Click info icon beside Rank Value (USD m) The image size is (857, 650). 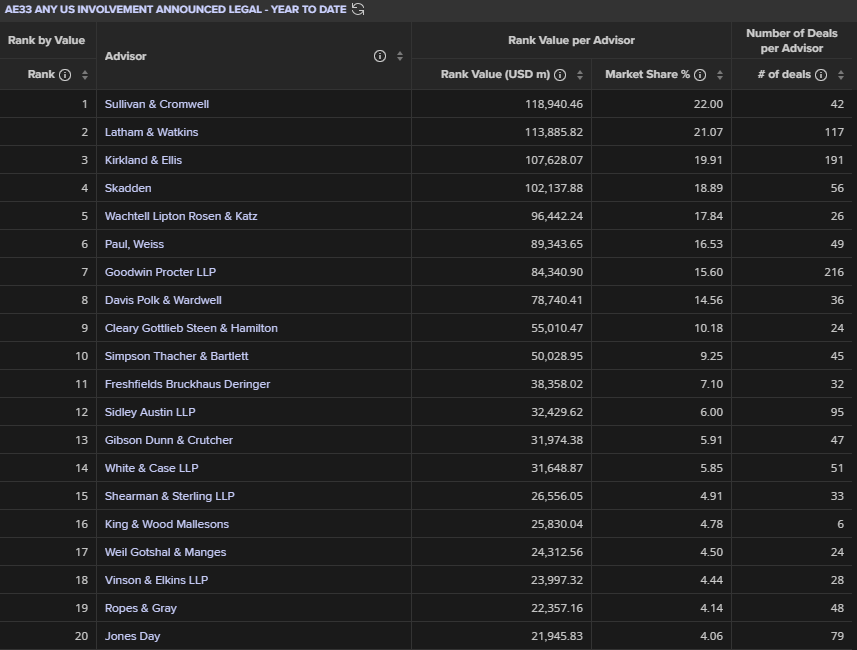tap(560, 75)
